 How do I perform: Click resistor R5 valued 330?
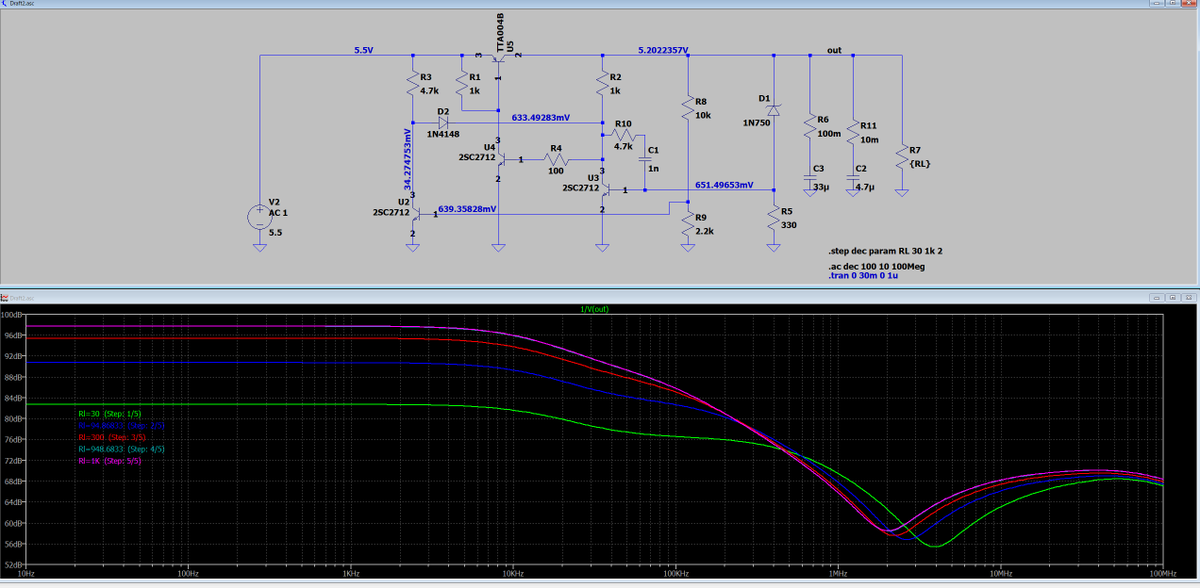(773, 219)
